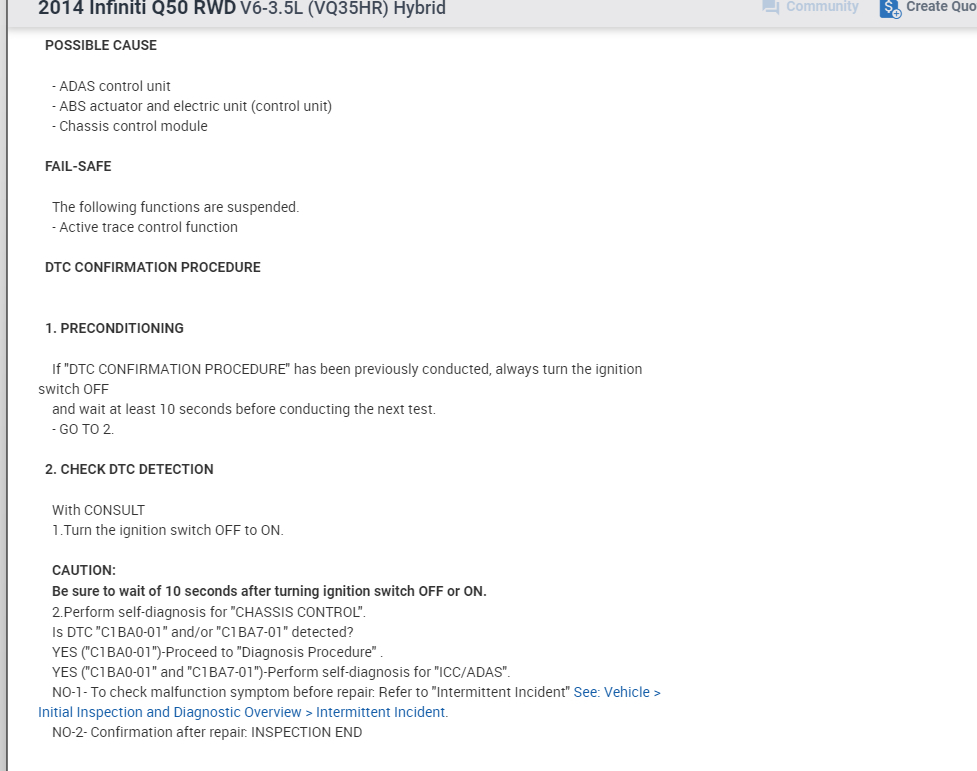Click the Active trace control function line
The image size is (977, 771).
click(x=148, y=227)
